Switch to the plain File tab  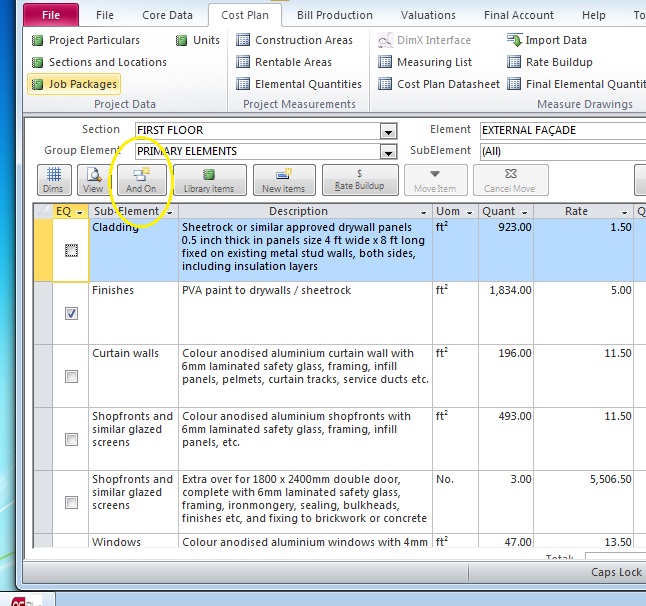105,15
